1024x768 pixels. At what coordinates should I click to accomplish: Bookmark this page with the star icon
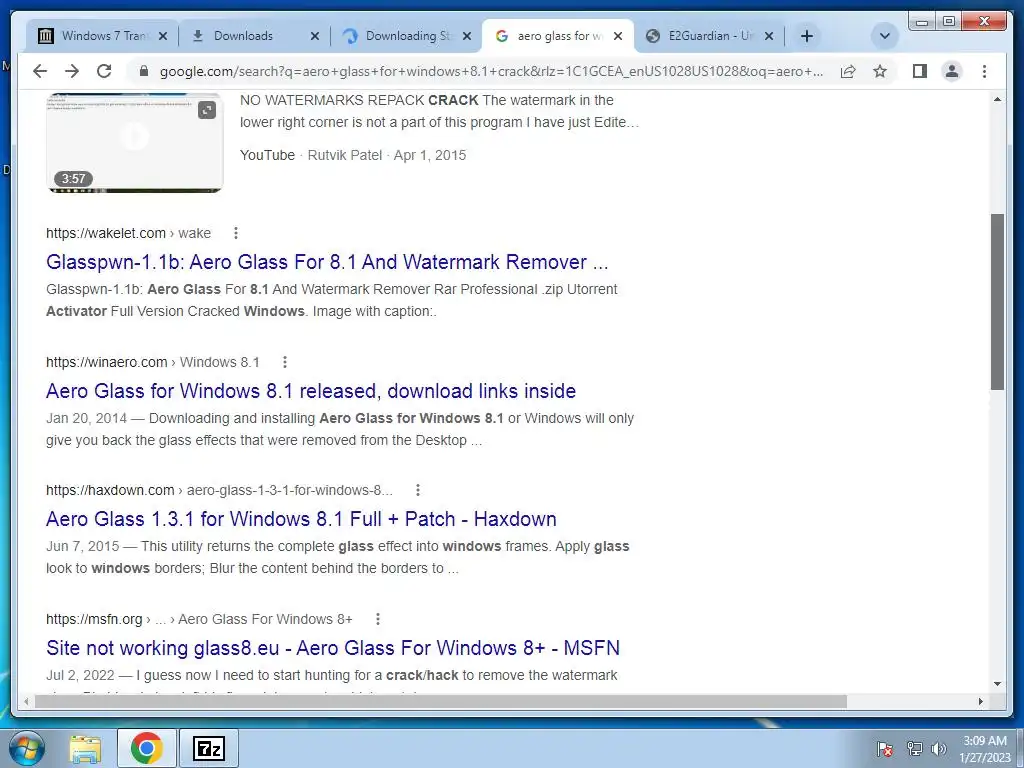tap(880, 71)
